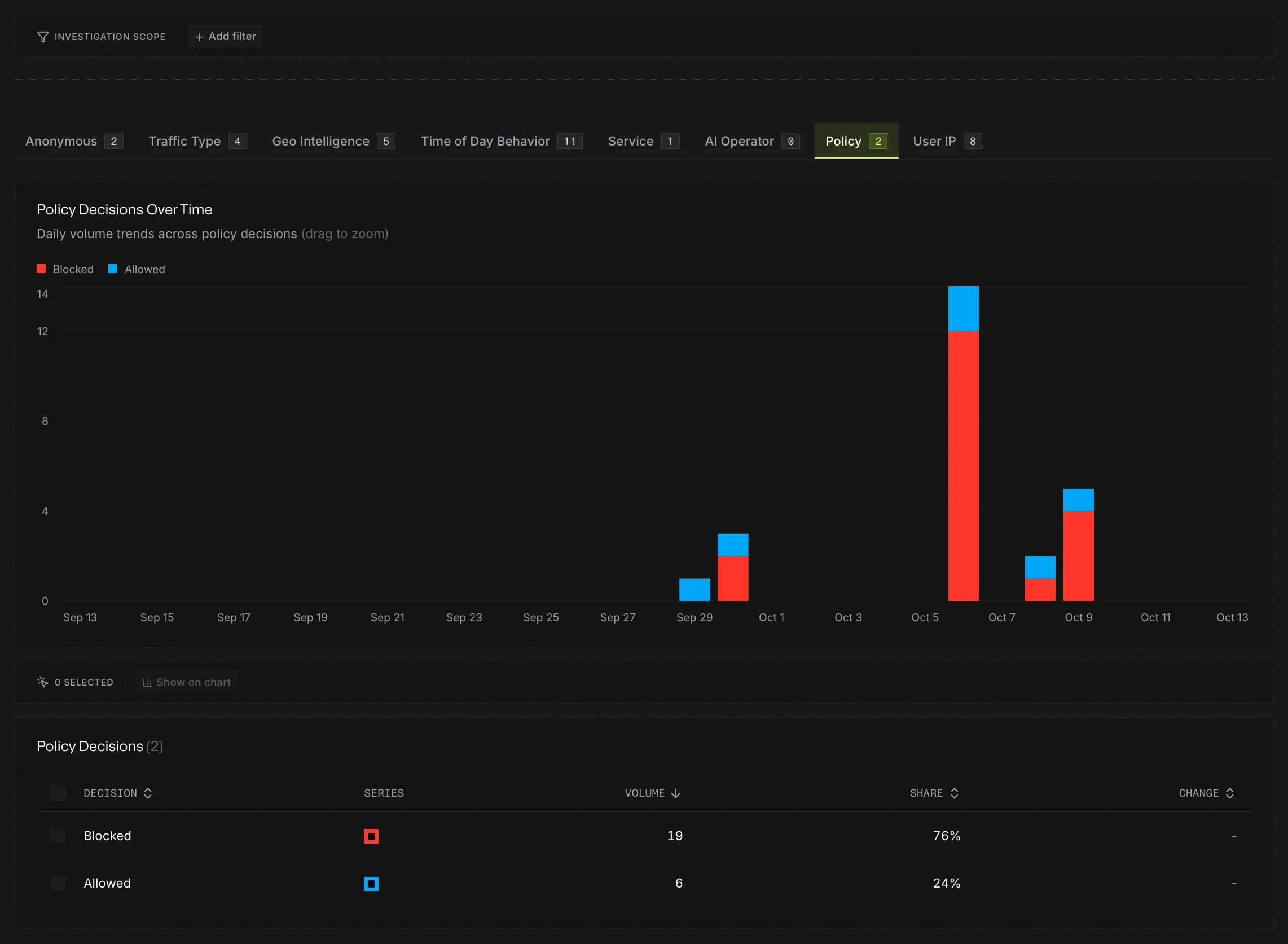The height and width of the screenshot is (944, 1288).
Task: Click the tall red Blocked bar on Oct 6
Action: [x=963, y=466]
